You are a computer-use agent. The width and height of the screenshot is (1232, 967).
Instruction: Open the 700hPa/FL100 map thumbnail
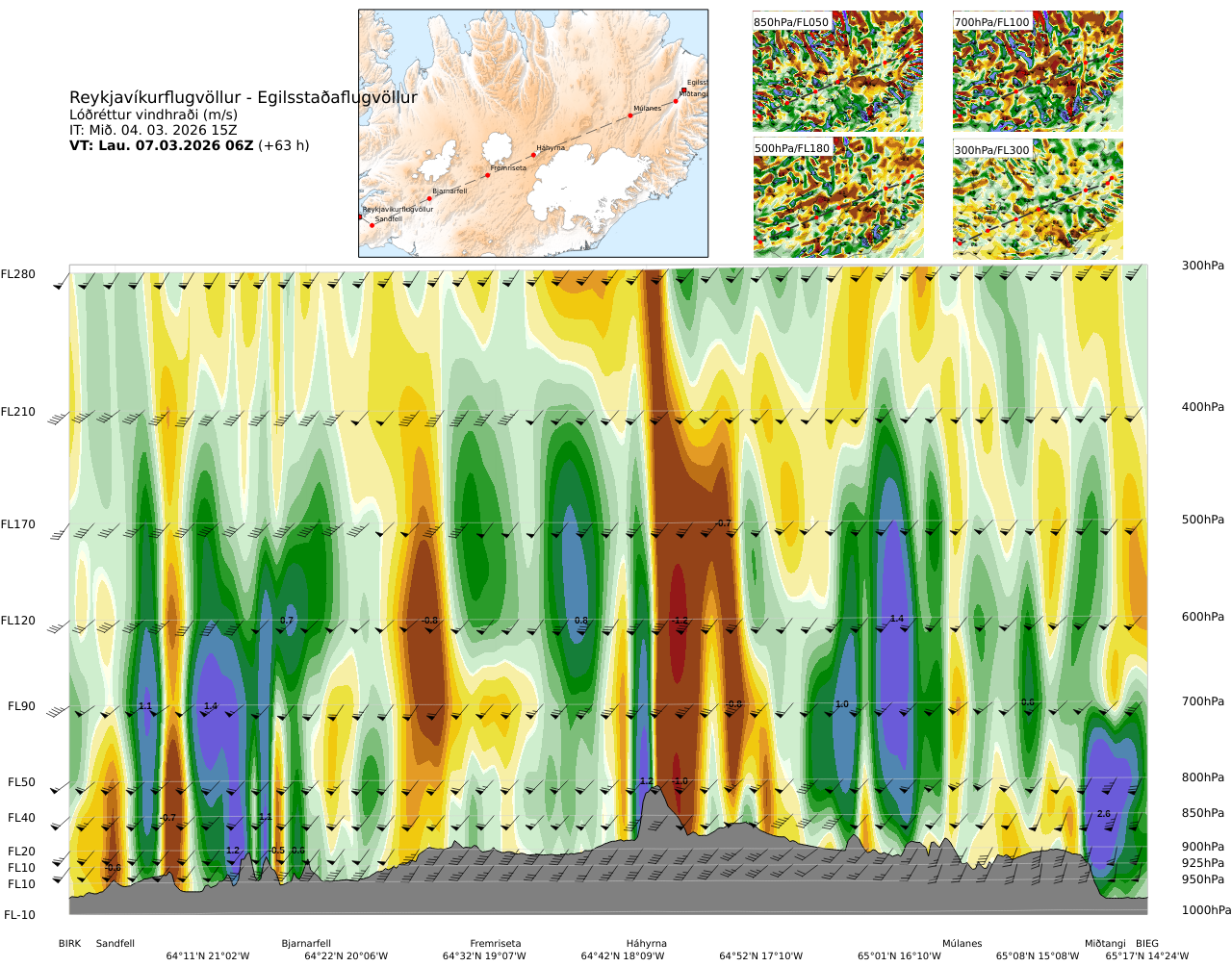(x=1038, y=70)
